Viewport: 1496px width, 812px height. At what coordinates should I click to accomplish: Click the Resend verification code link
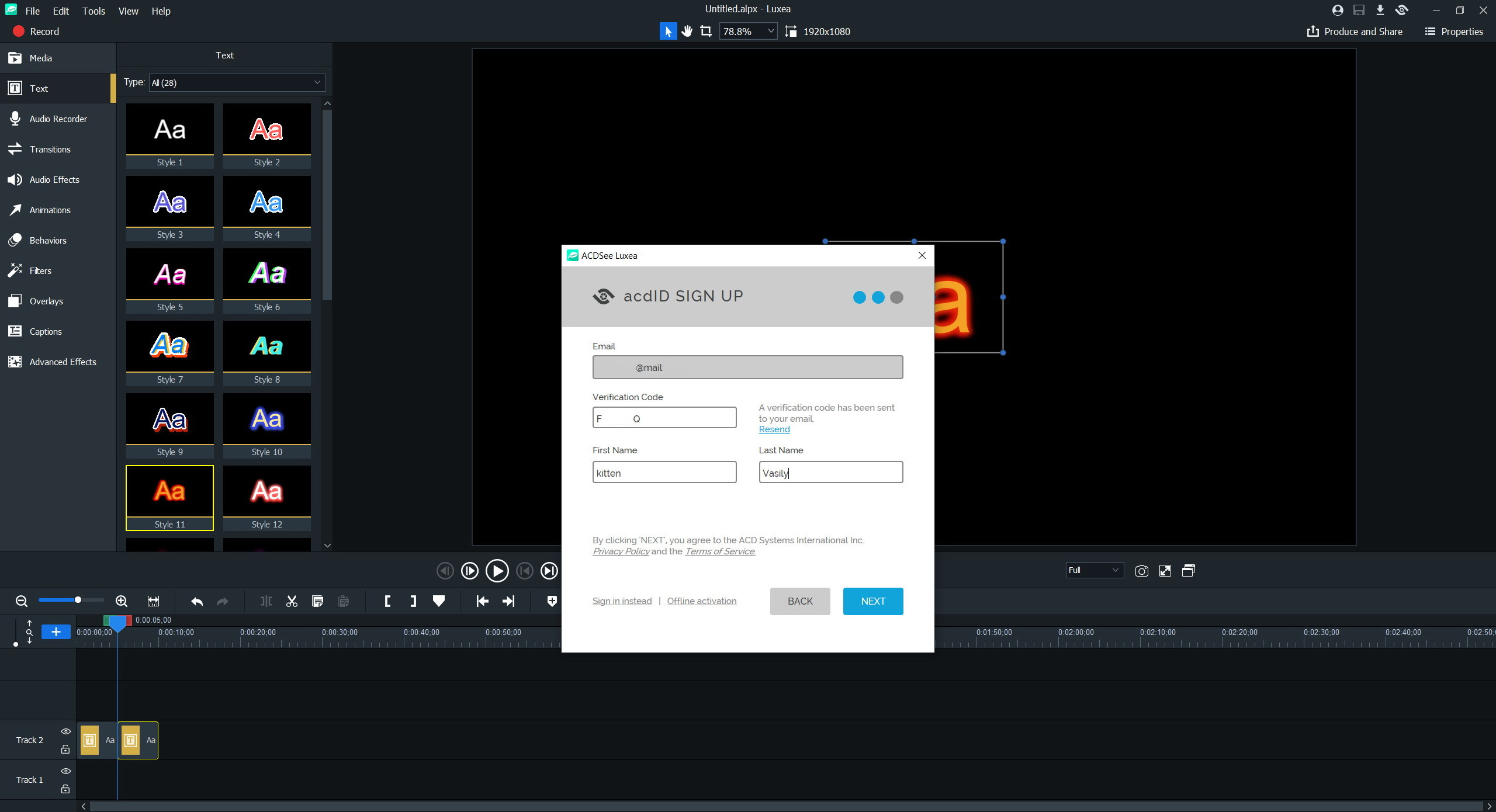(774, 429)
